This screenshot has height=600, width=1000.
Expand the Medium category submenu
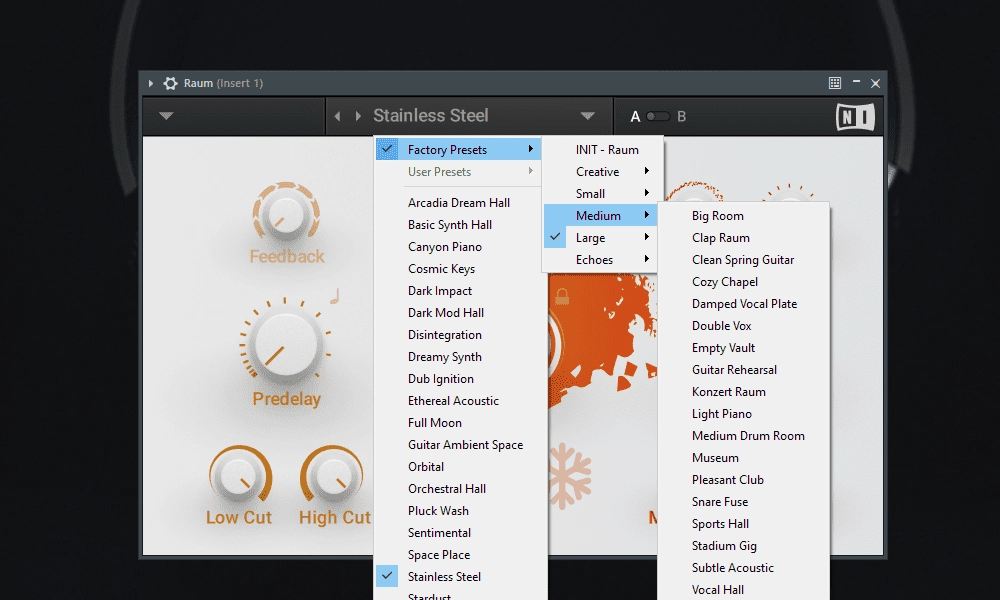[600, 216]
